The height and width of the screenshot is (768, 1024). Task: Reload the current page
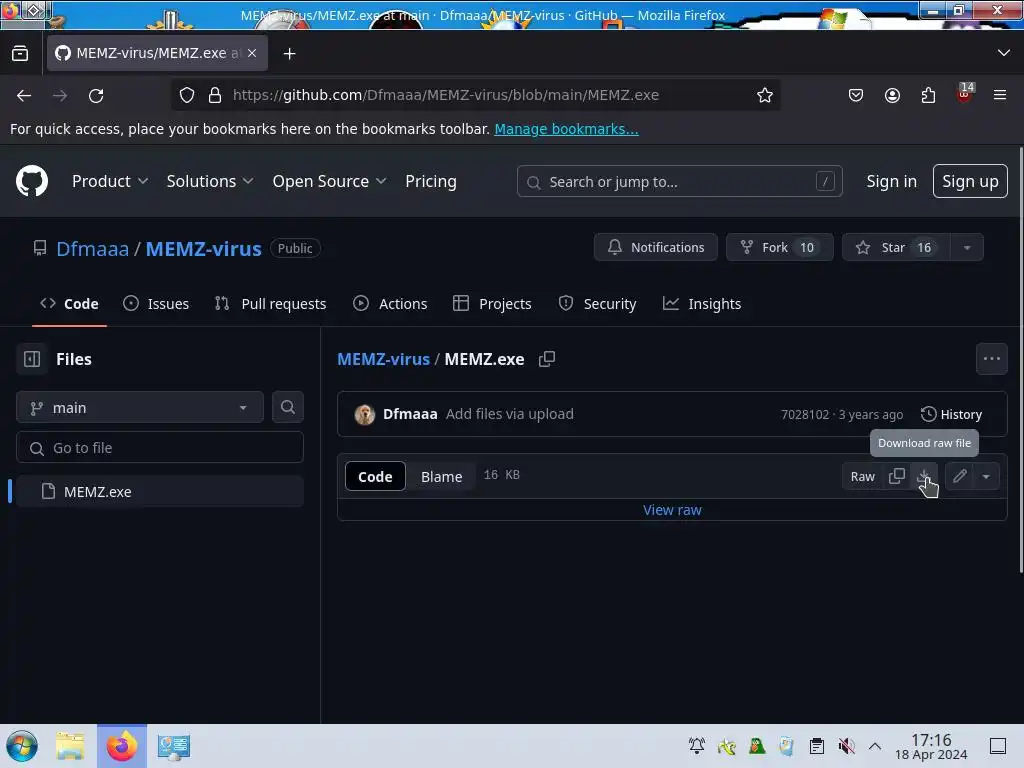point(96,95)
